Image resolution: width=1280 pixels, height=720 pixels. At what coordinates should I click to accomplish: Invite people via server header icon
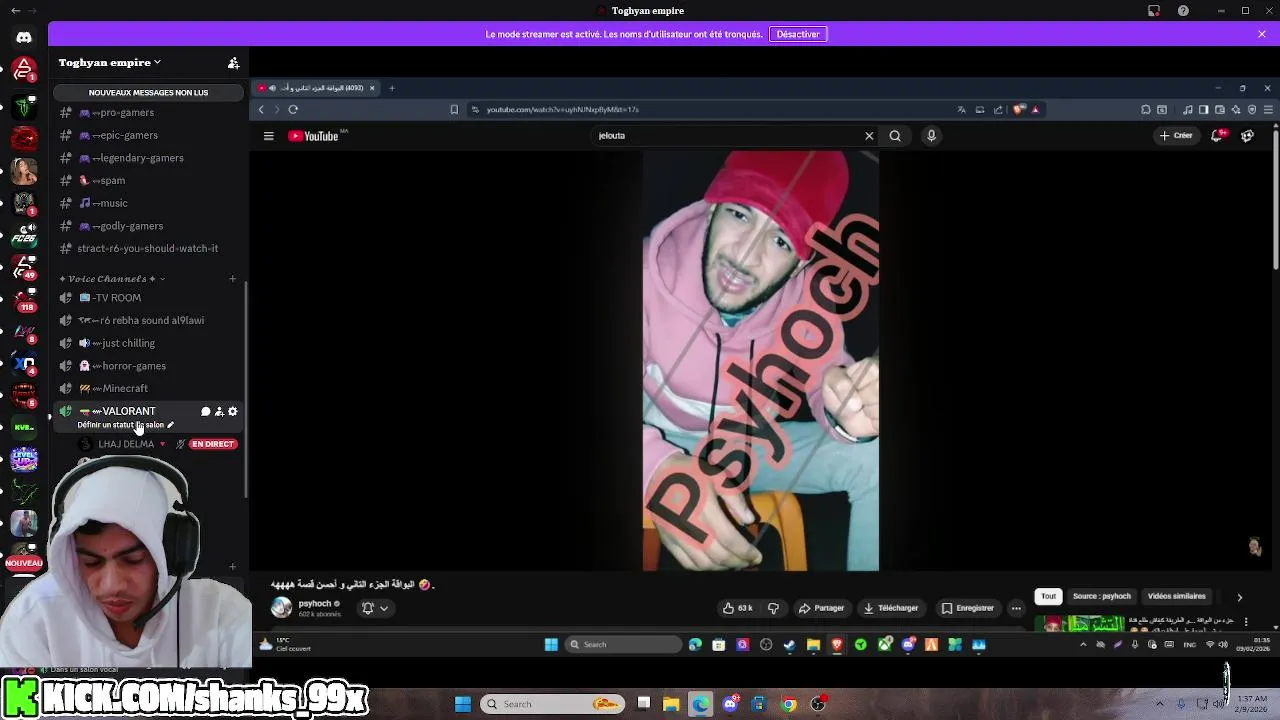[x=233, y=63]
